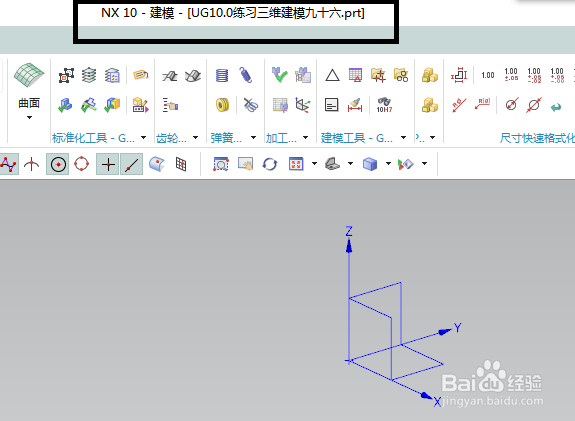The height and width of the screenshot is (421, 575).
Task: Apply the 1.00 no-tolerance dimension format
Action: click(488, 76)
